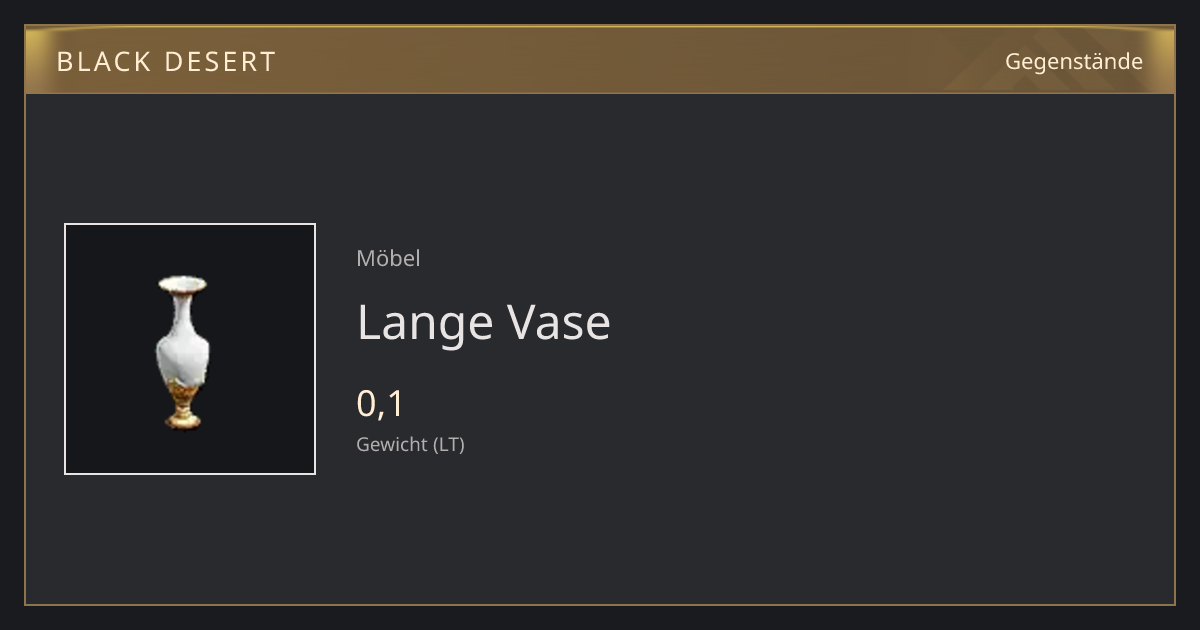The height and width of the screenshot is (630, 1200).
Task: Open the Gegenstände link in header
Action: click(x=1073, y=61)
